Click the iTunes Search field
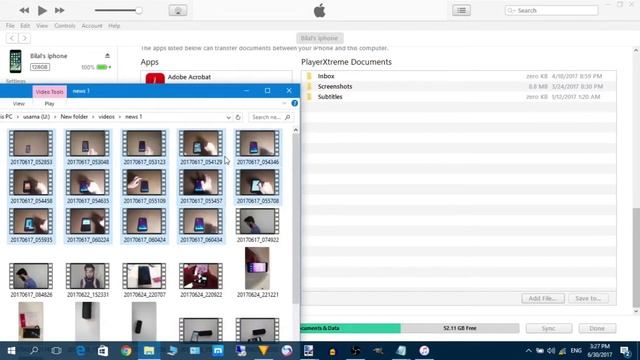 (x=551, y=11)
